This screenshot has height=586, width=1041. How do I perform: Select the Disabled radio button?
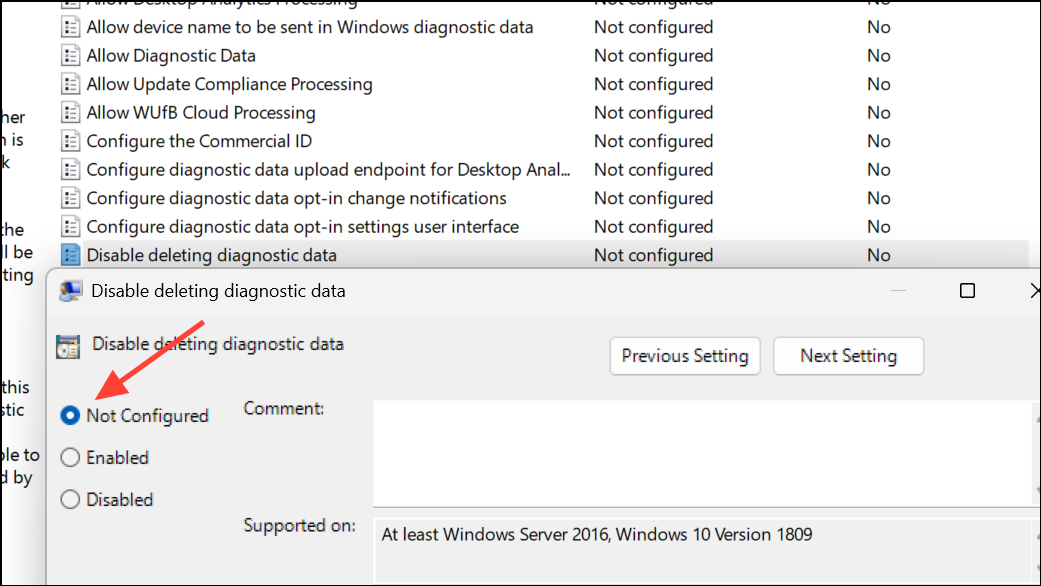coord(70,499)
